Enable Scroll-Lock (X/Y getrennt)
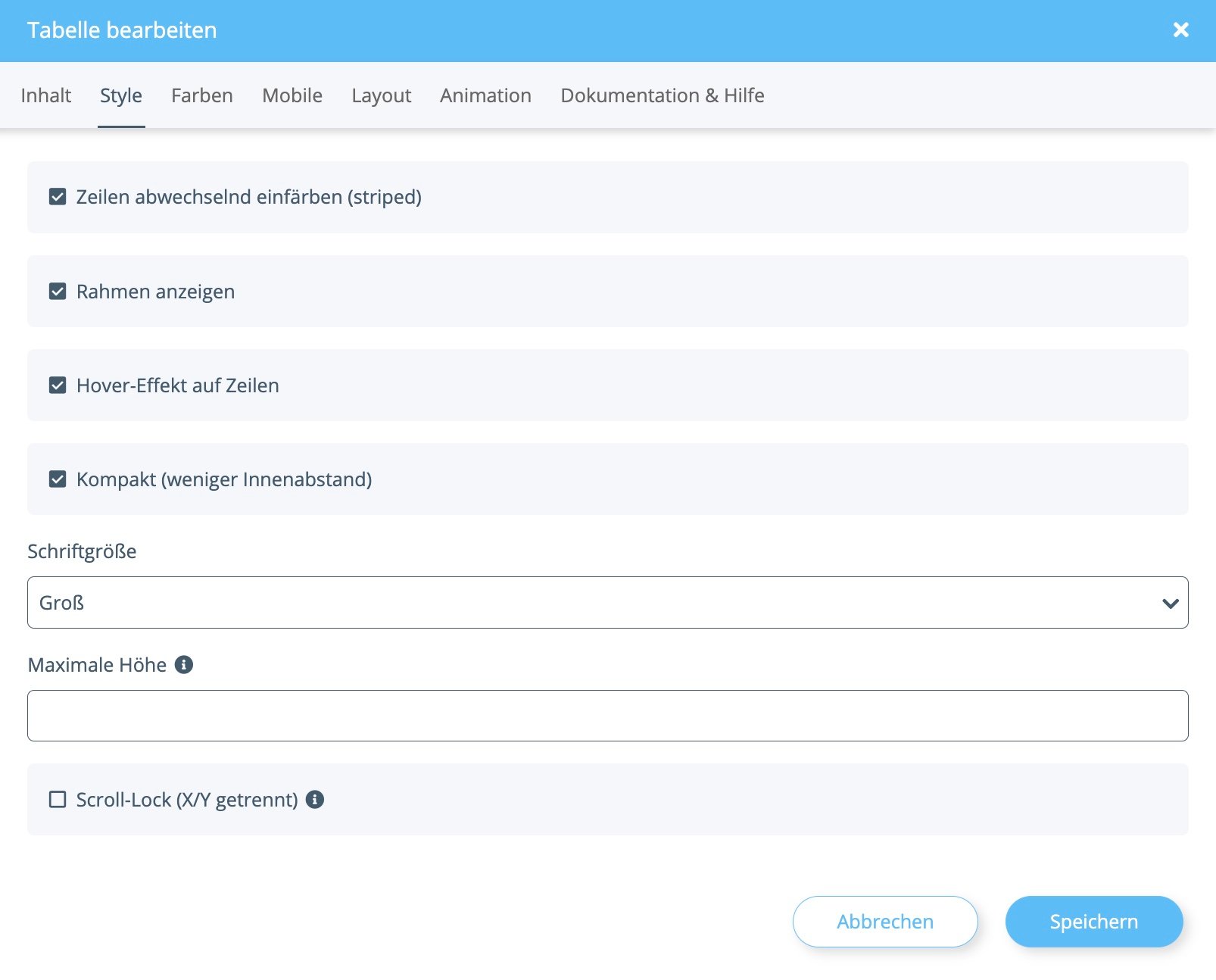The width and height of the screenshot is (1216, 980). (58, 800)
